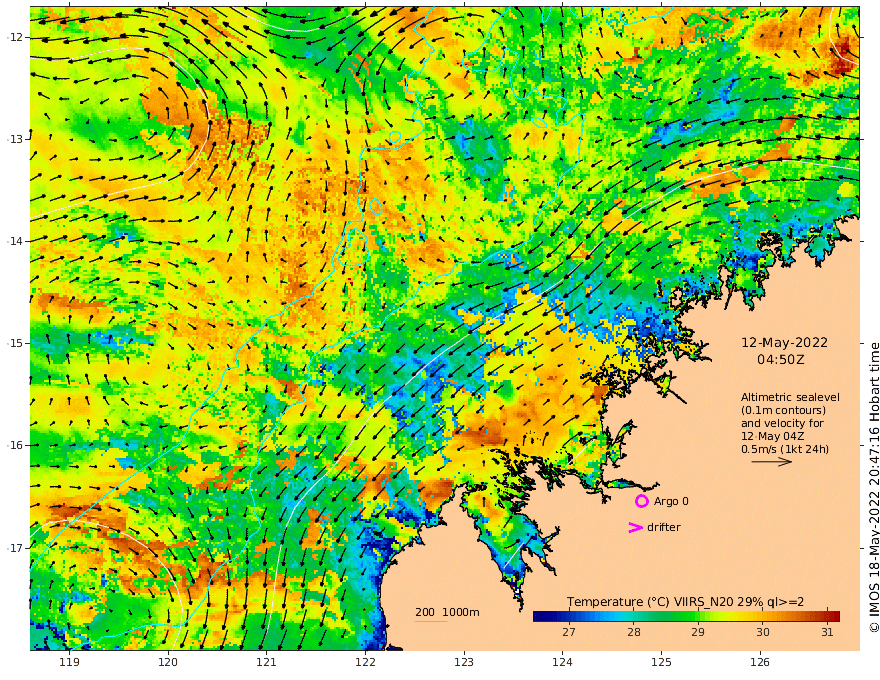The height and width of the screenshot is (680, 880).
Task: Click the '200 1000m' depth label
Action: click(447, 612)
